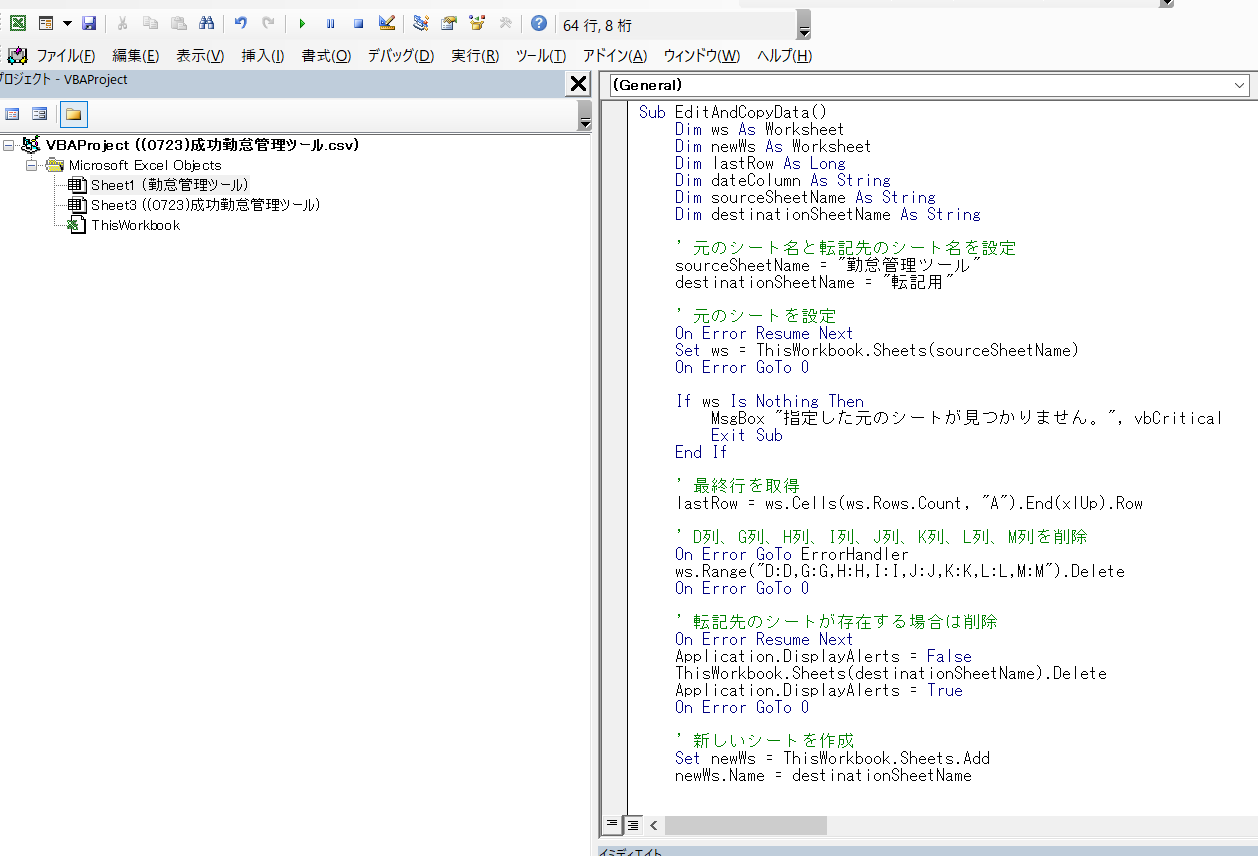Open the 編集(E) menu
Image resolution: width=1258 pixels, height=856 pixels.
tap(136, 56)
